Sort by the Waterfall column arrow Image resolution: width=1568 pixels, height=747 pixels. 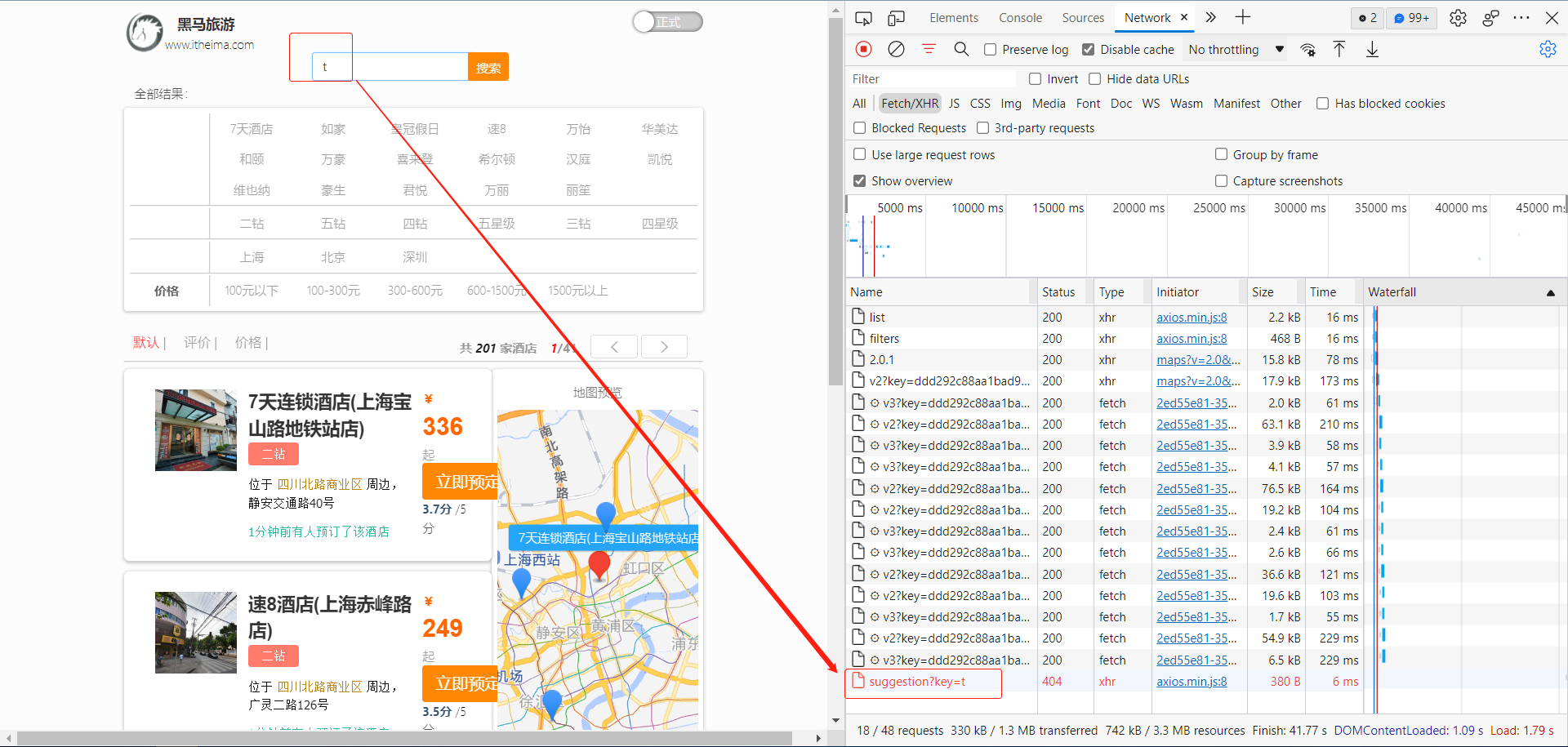(1550, 292)
